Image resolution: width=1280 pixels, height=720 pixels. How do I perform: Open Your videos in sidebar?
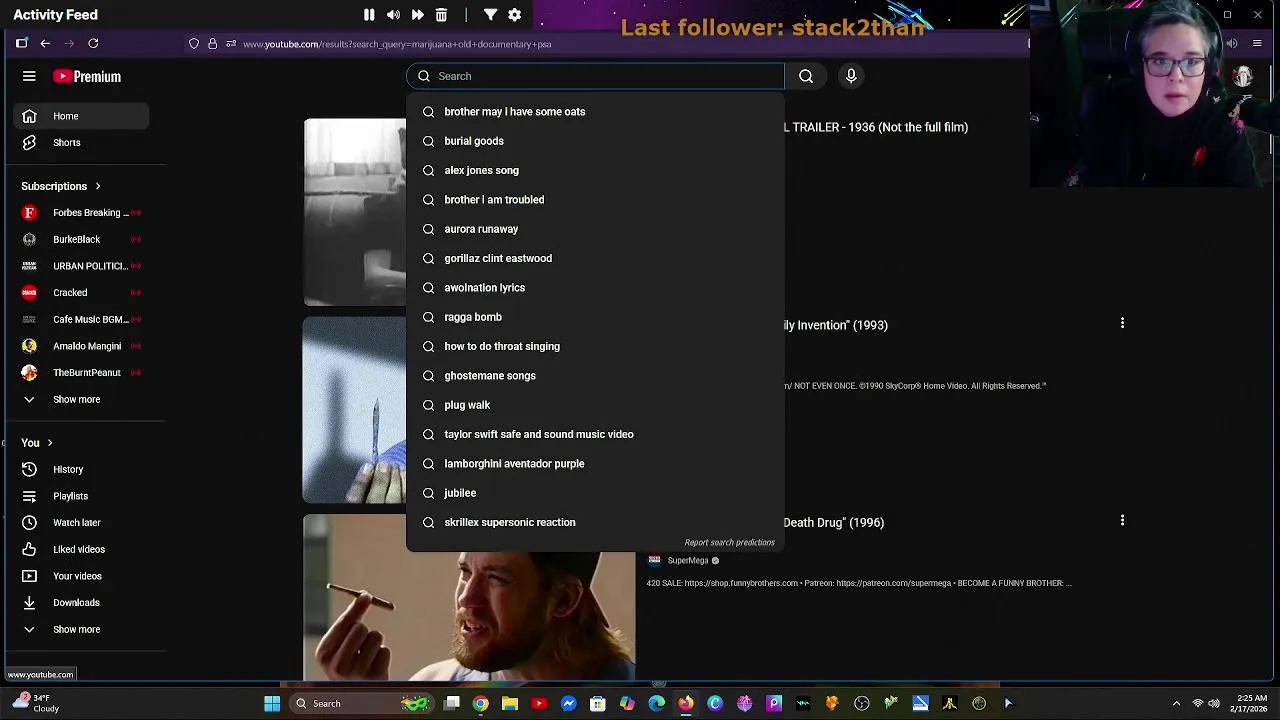(x=82, y=576)
